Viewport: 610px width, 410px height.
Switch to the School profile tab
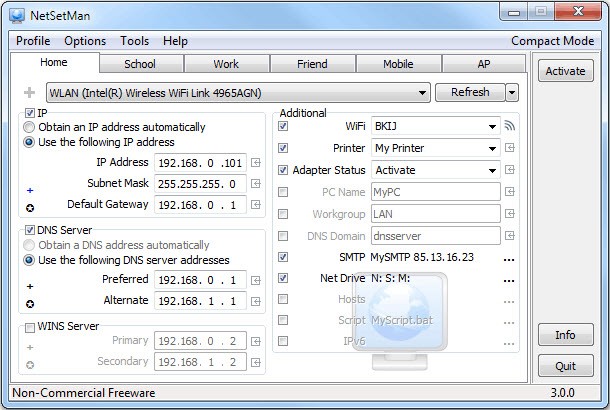[x=141, y=64]
